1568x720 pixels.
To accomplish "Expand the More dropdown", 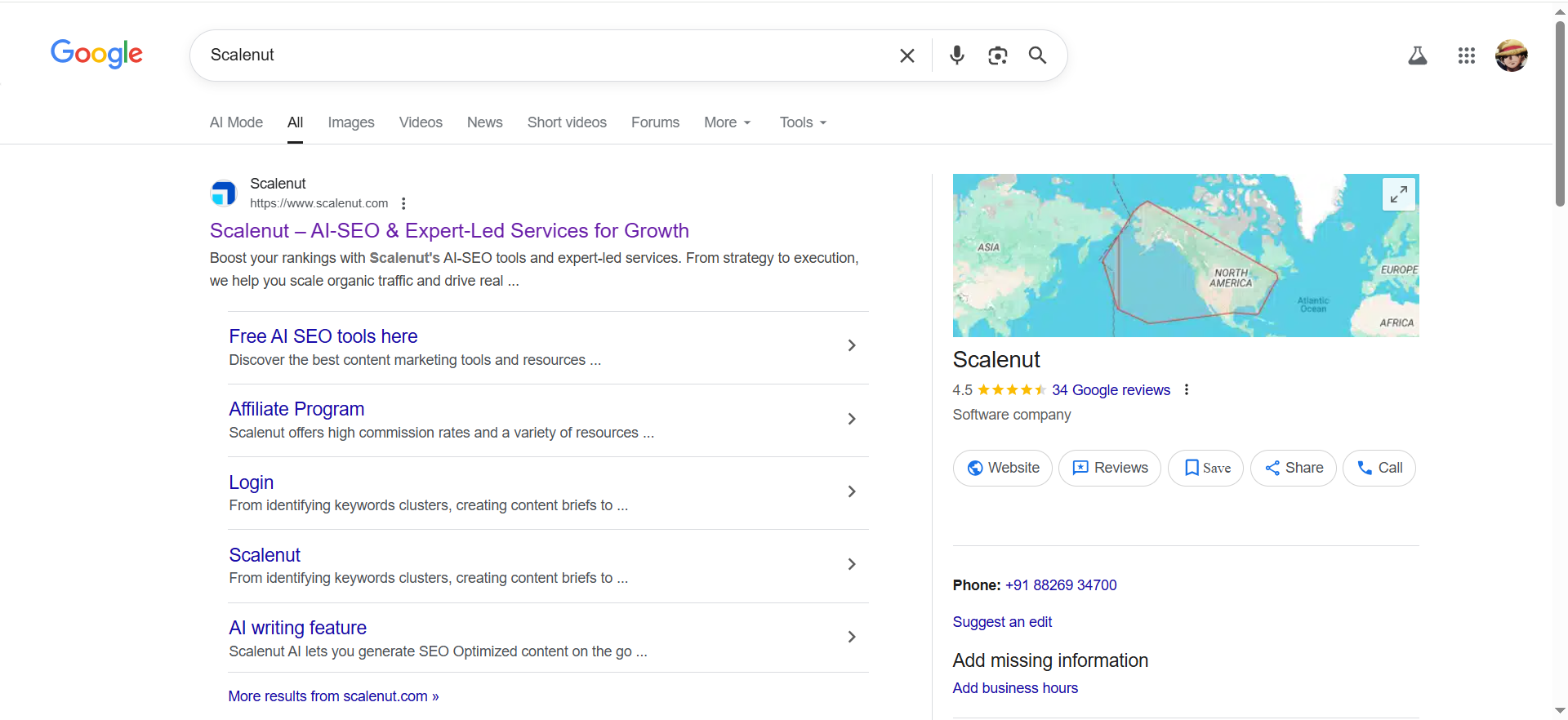I will [728, 122].
